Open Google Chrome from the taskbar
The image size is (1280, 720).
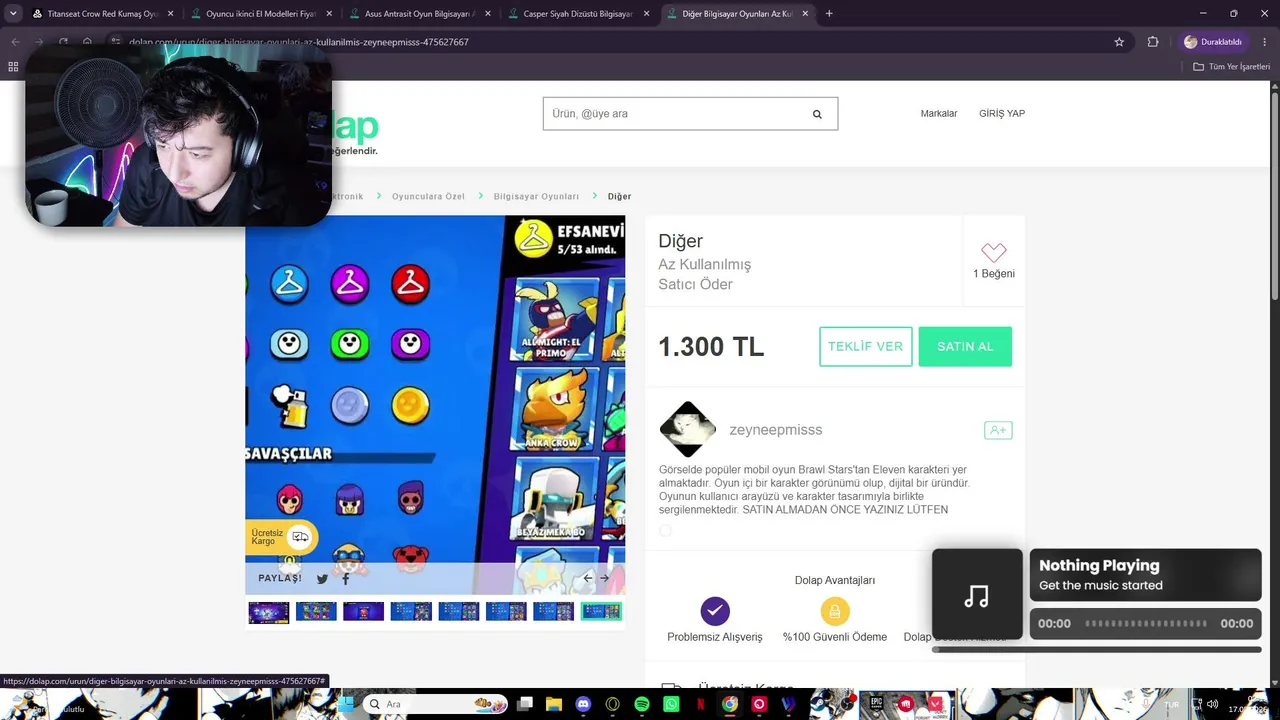[730, 704]
